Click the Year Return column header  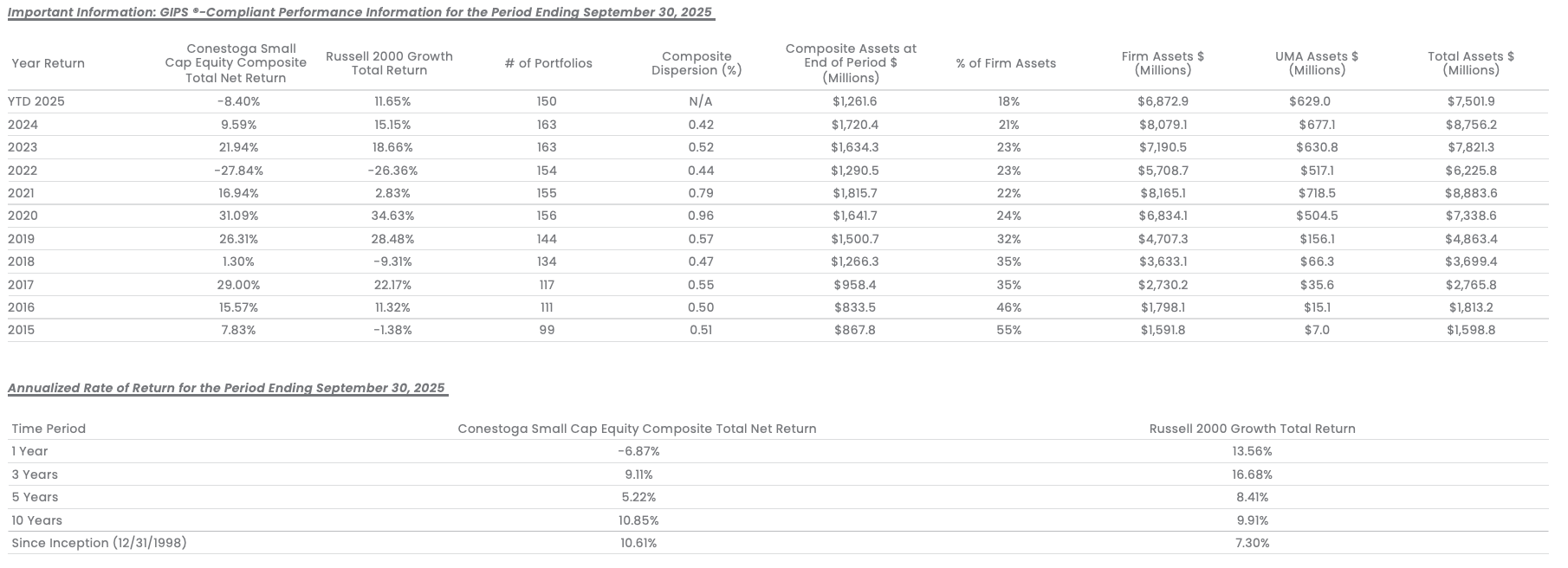49,63
